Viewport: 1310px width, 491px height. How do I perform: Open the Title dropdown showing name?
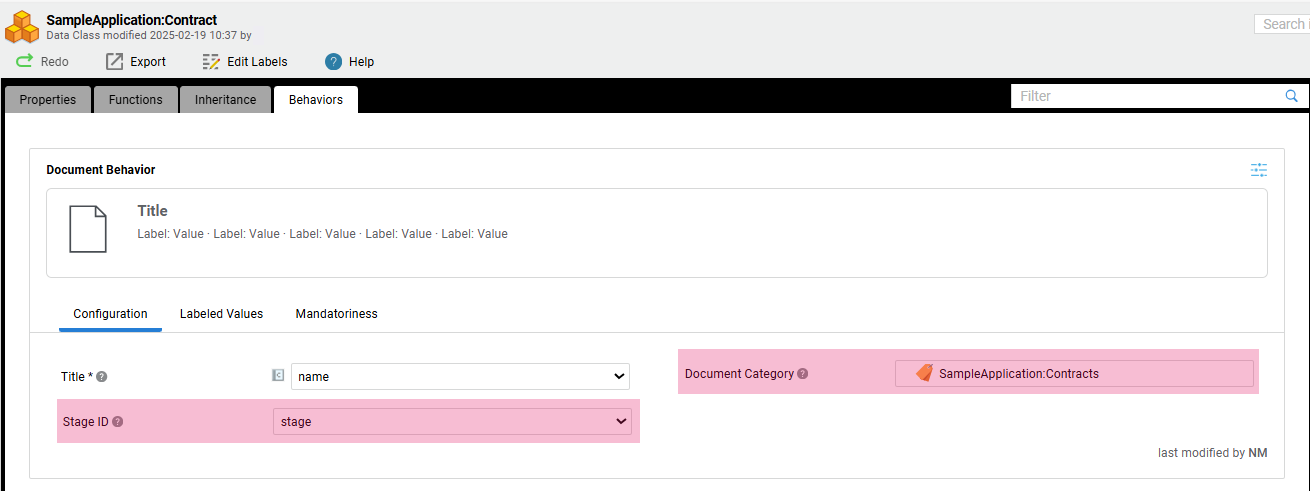coord(460,377)
